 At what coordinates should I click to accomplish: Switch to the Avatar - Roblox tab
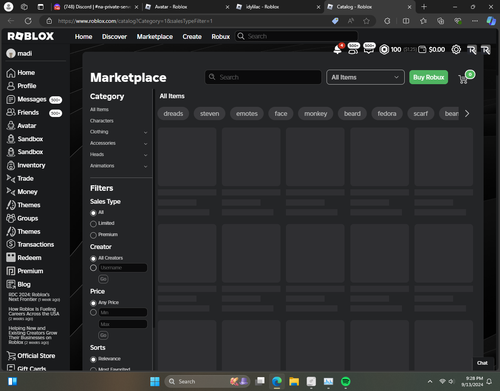[187, 7]
